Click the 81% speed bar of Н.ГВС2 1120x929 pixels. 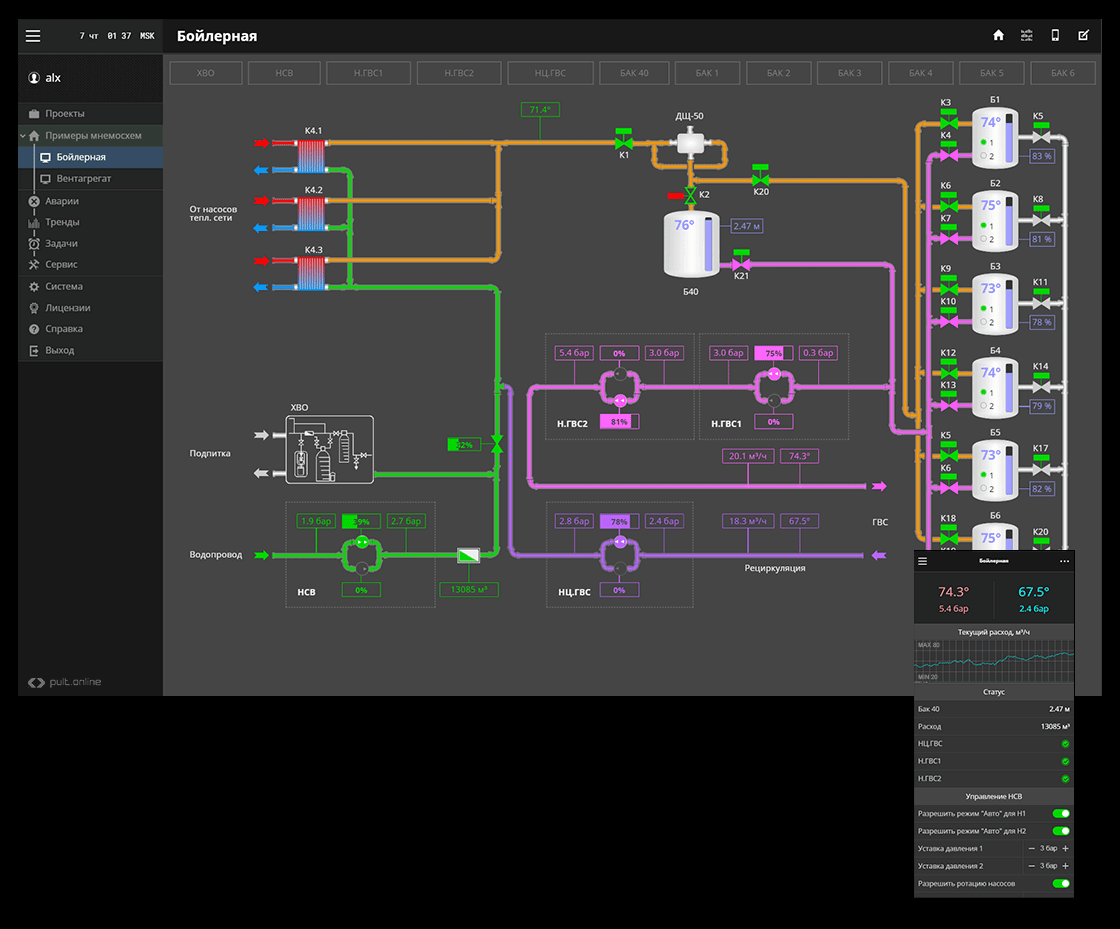click(619, 422)
